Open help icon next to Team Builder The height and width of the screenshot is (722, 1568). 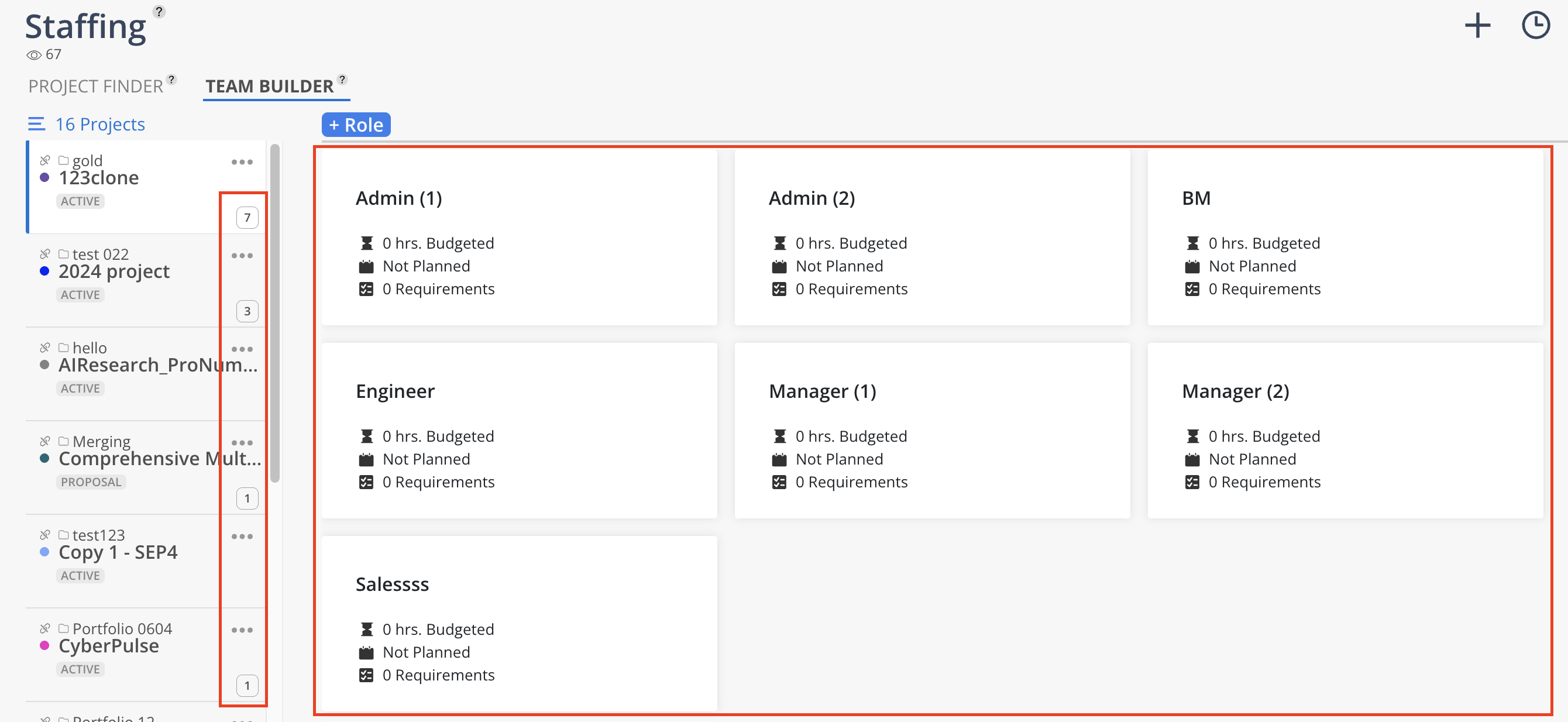[x=342, y=79]
